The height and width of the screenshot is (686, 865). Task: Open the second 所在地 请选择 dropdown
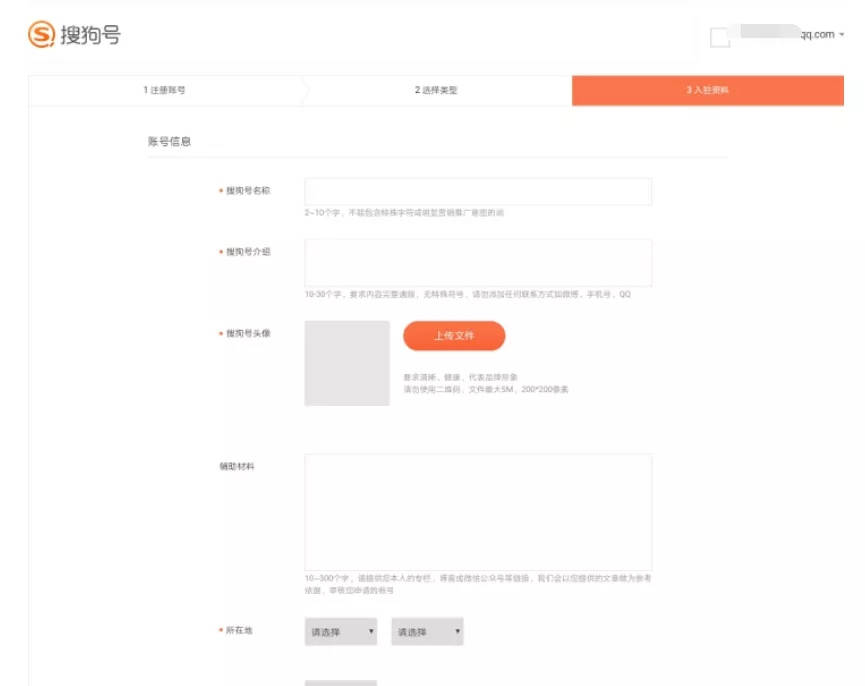(428, 631)
